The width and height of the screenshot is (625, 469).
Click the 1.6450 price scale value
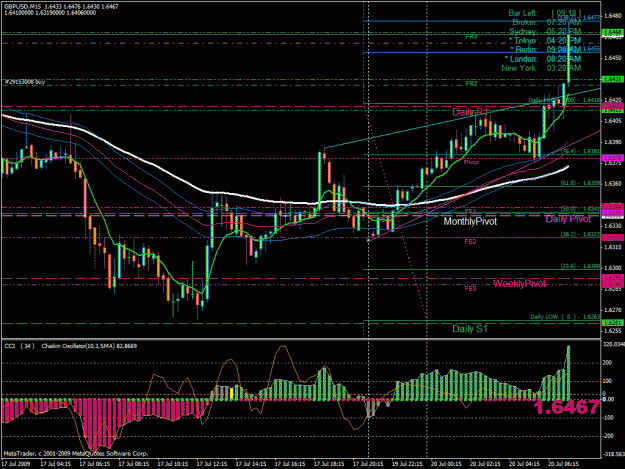coord(613,58)
